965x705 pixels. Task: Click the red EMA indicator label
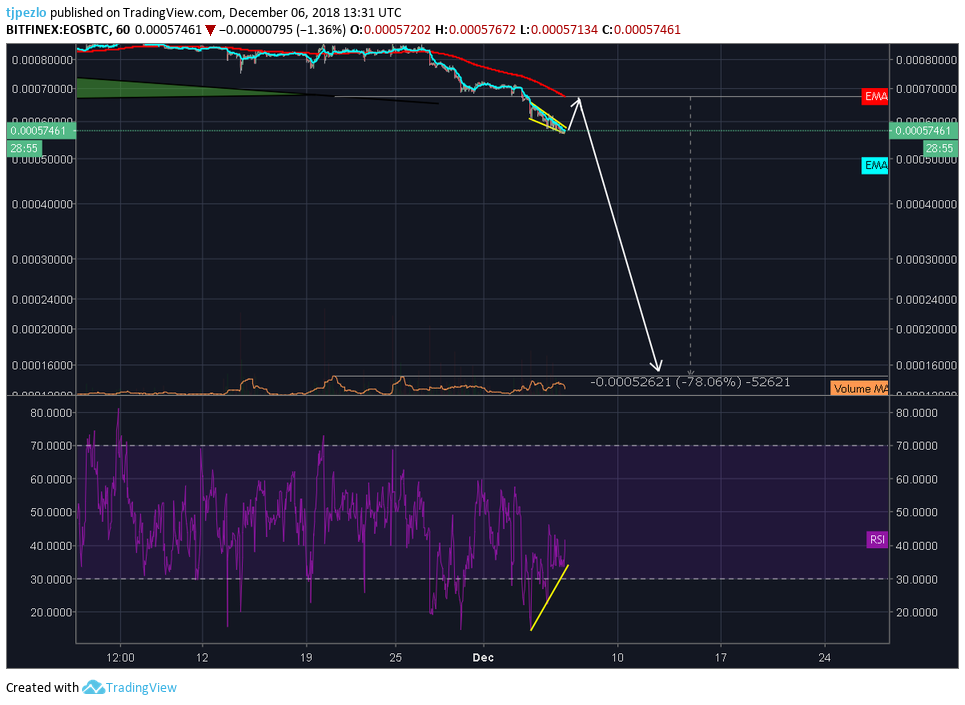point(875,97)
